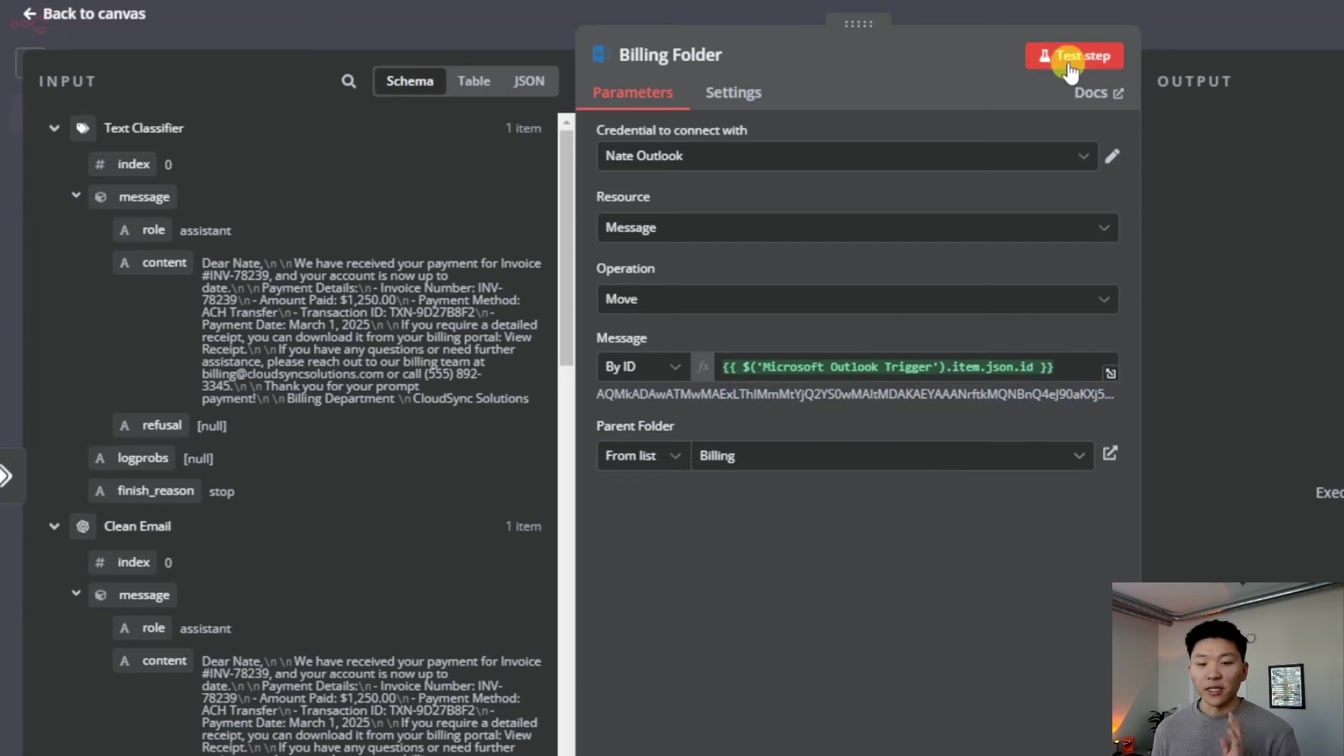Open the Resource dropdown set to Message
The width and height of the screenshot is (1344, 756).
(857, 228)
